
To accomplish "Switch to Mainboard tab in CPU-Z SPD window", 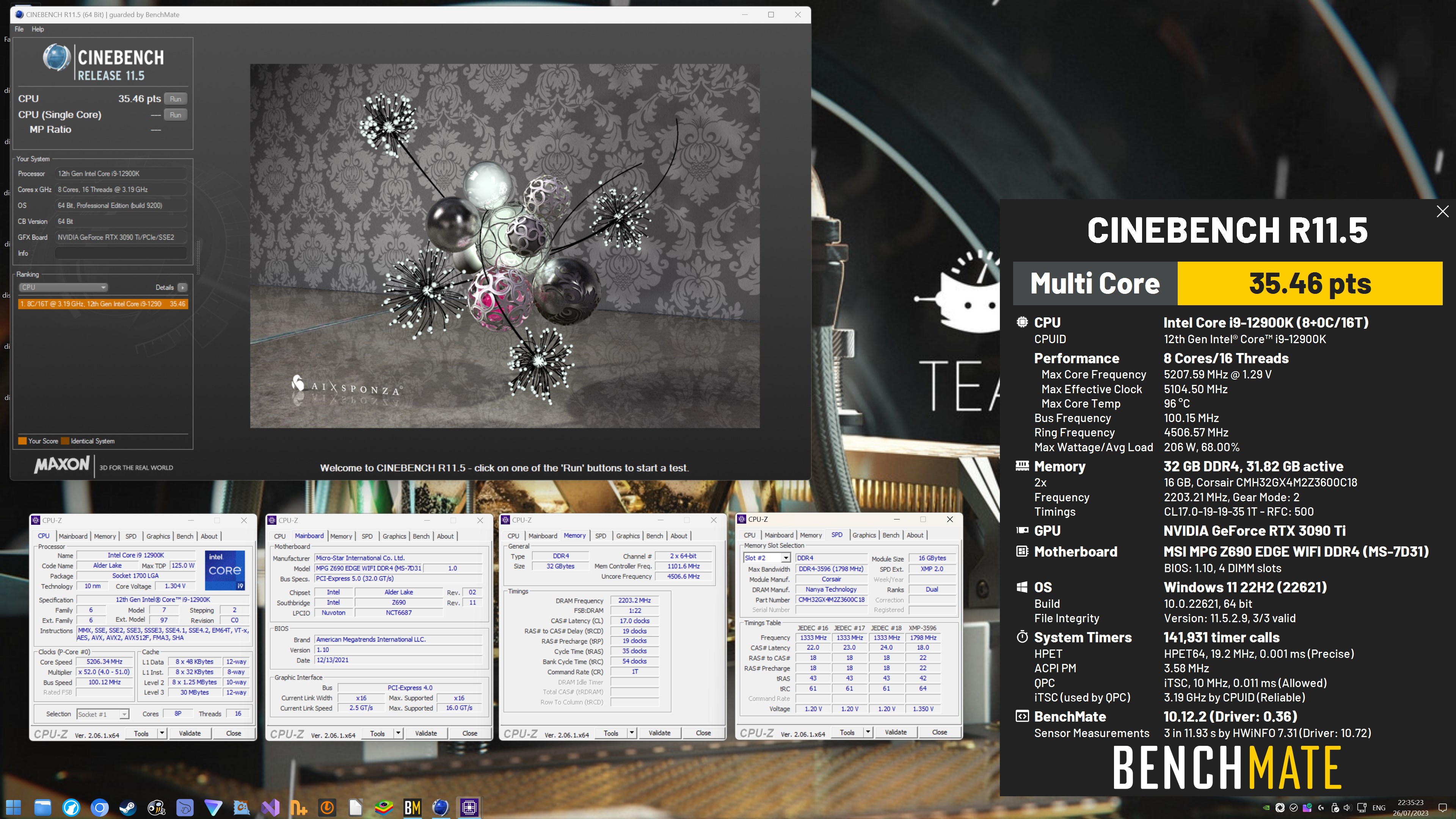I will pos(779,535).
